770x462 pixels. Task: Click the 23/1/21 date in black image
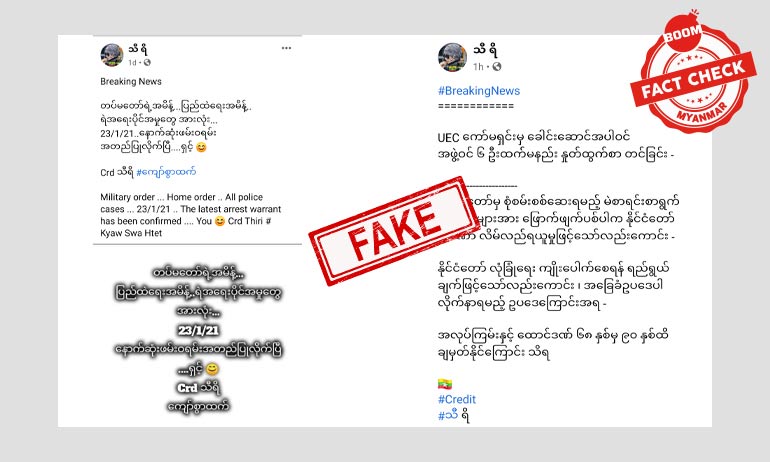(198, 330)
